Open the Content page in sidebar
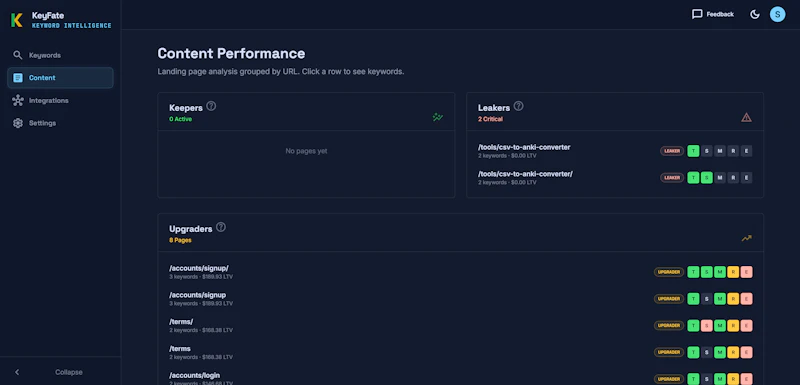The height and width of the screenshot is (385, 800). click(x=60, y=78)
